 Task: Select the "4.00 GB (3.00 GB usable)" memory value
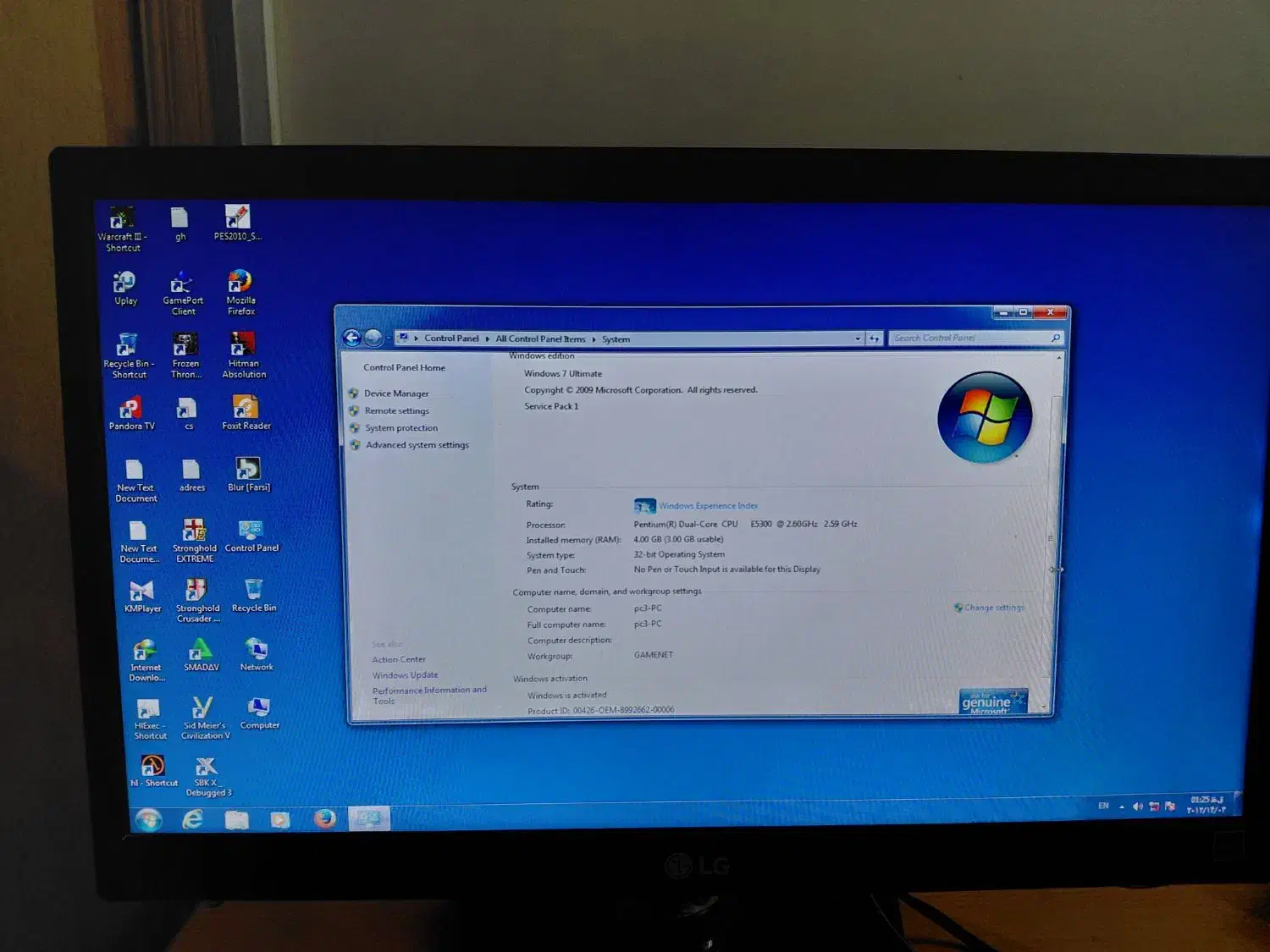coord(678,539)
